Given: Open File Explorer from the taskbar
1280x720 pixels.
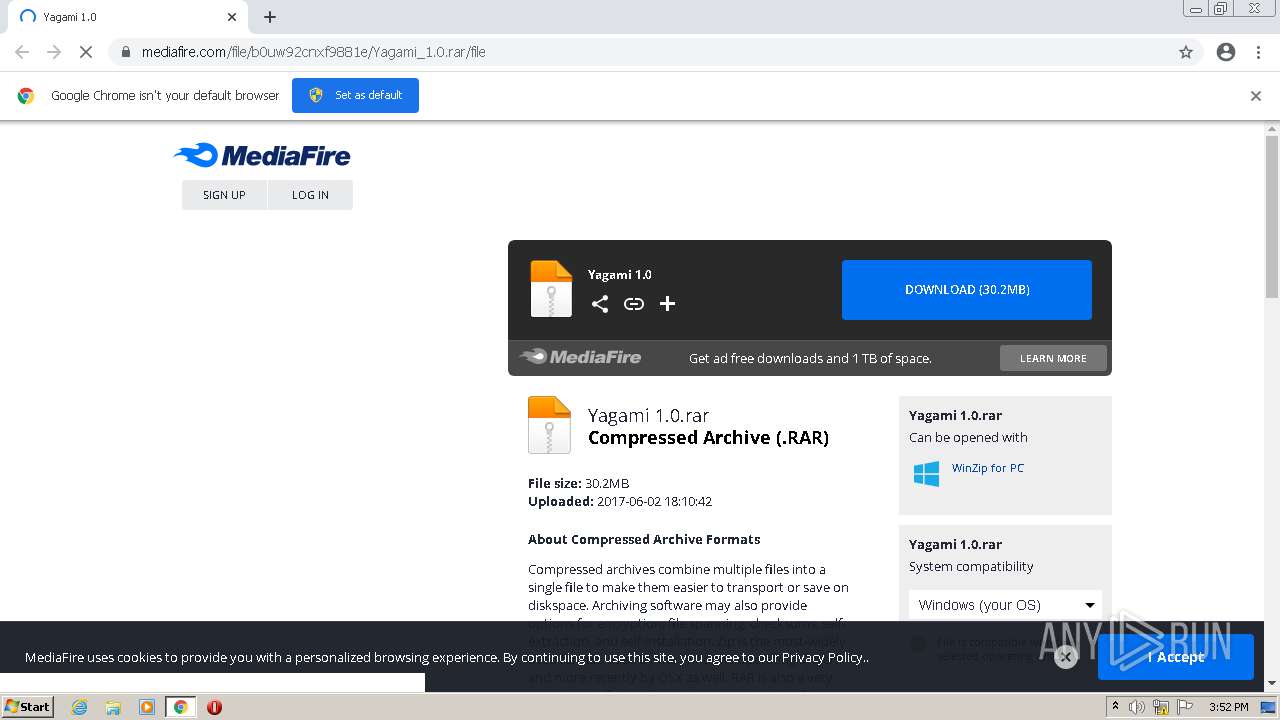Looking at the screenshot, I should coord(113,707).
